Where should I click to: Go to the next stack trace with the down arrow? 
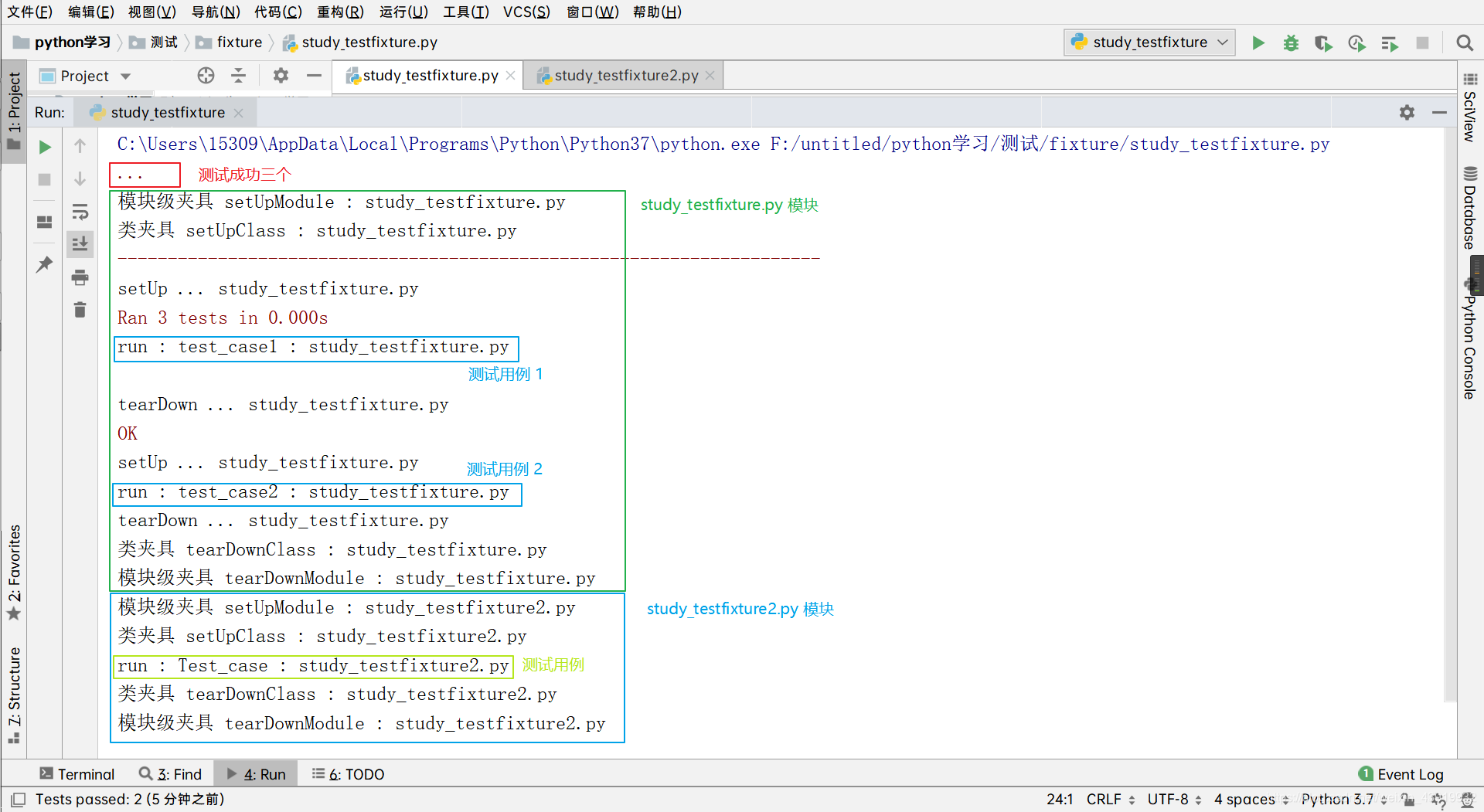pyautogui.click(x=80, y=179)
